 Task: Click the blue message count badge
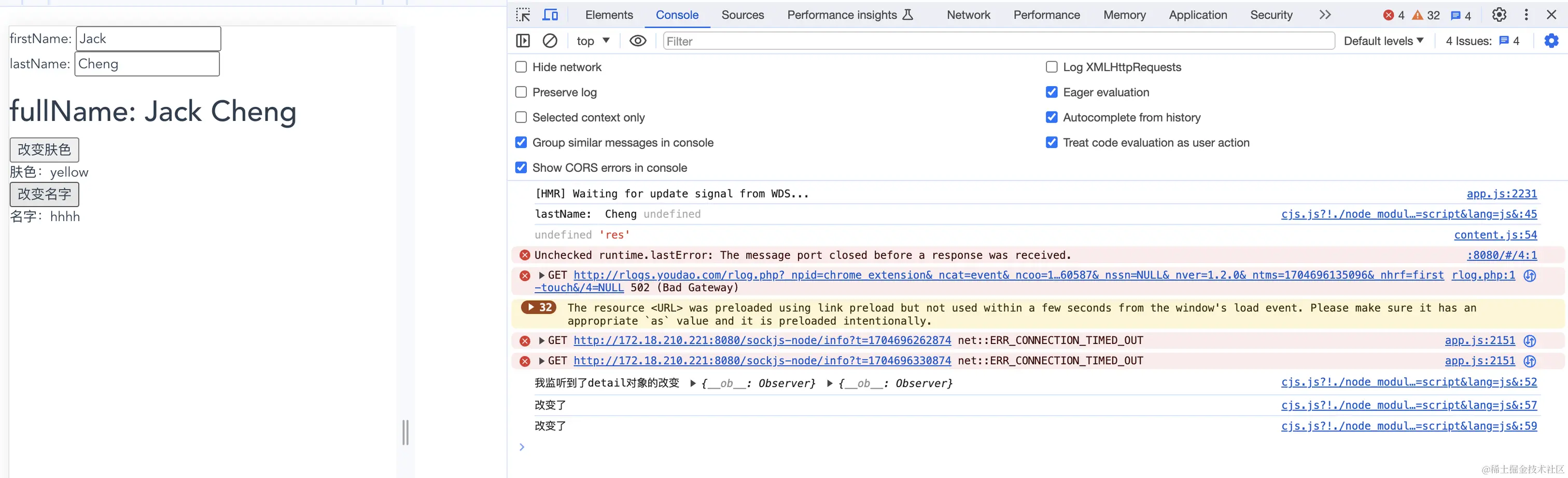(x=1461, y=15)
